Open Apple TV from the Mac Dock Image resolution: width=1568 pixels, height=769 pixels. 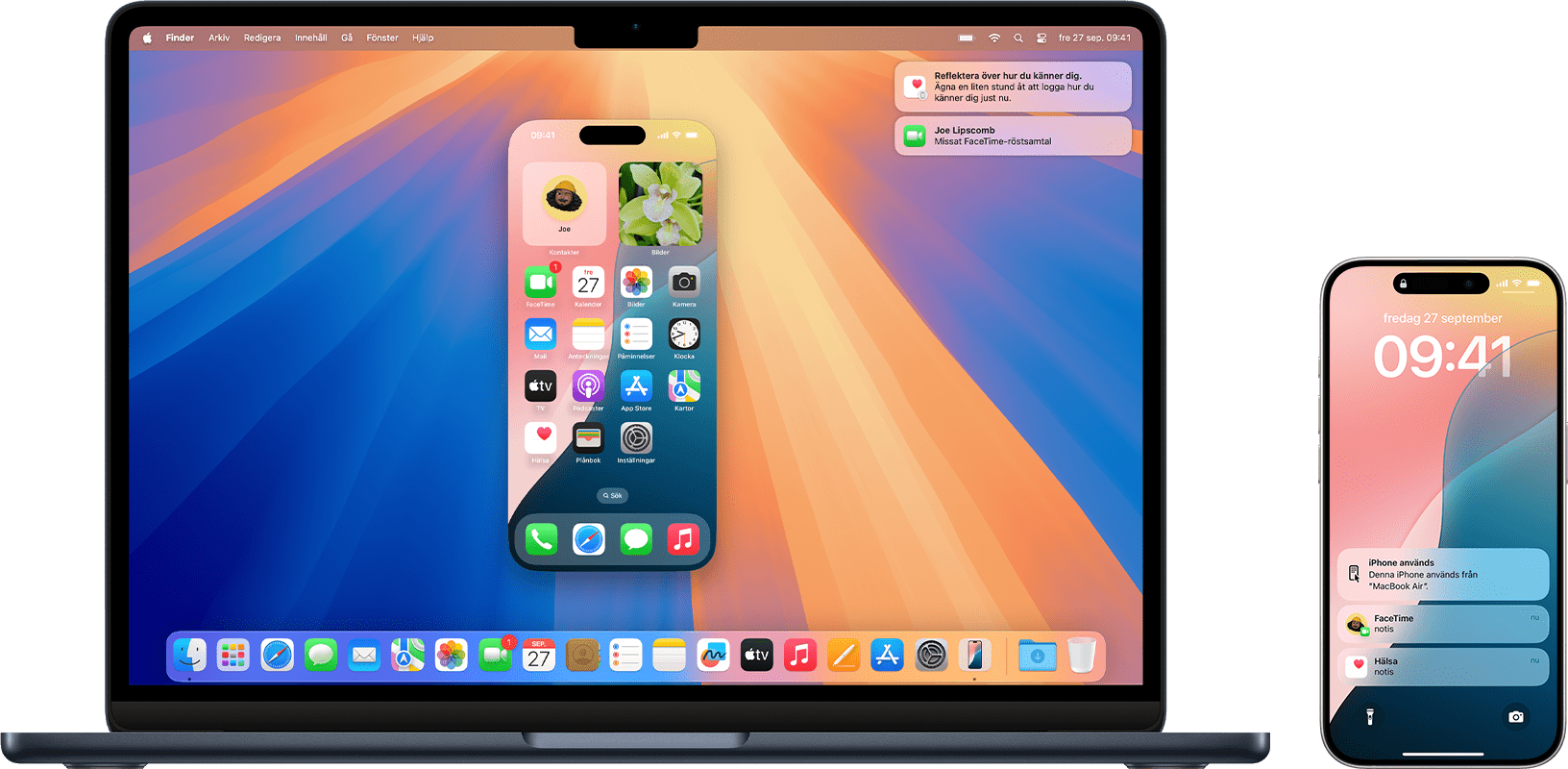pos(756,656)
